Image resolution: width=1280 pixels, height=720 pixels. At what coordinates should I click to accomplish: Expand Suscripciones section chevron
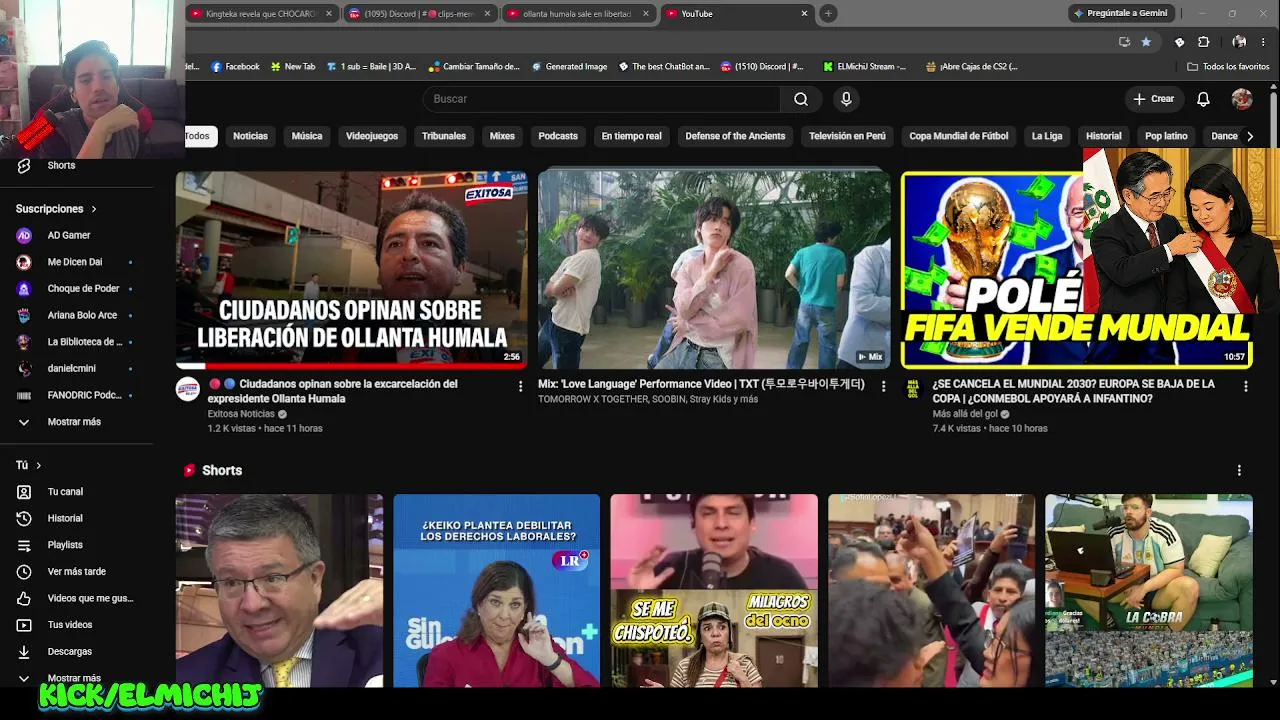click(x=94, y=209)
